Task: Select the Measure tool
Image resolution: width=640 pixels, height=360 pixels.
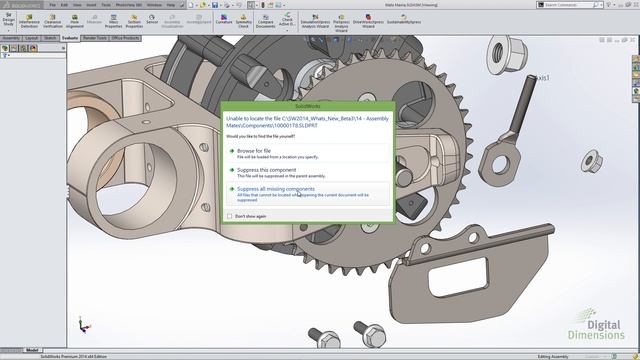Action: point(94,19)
